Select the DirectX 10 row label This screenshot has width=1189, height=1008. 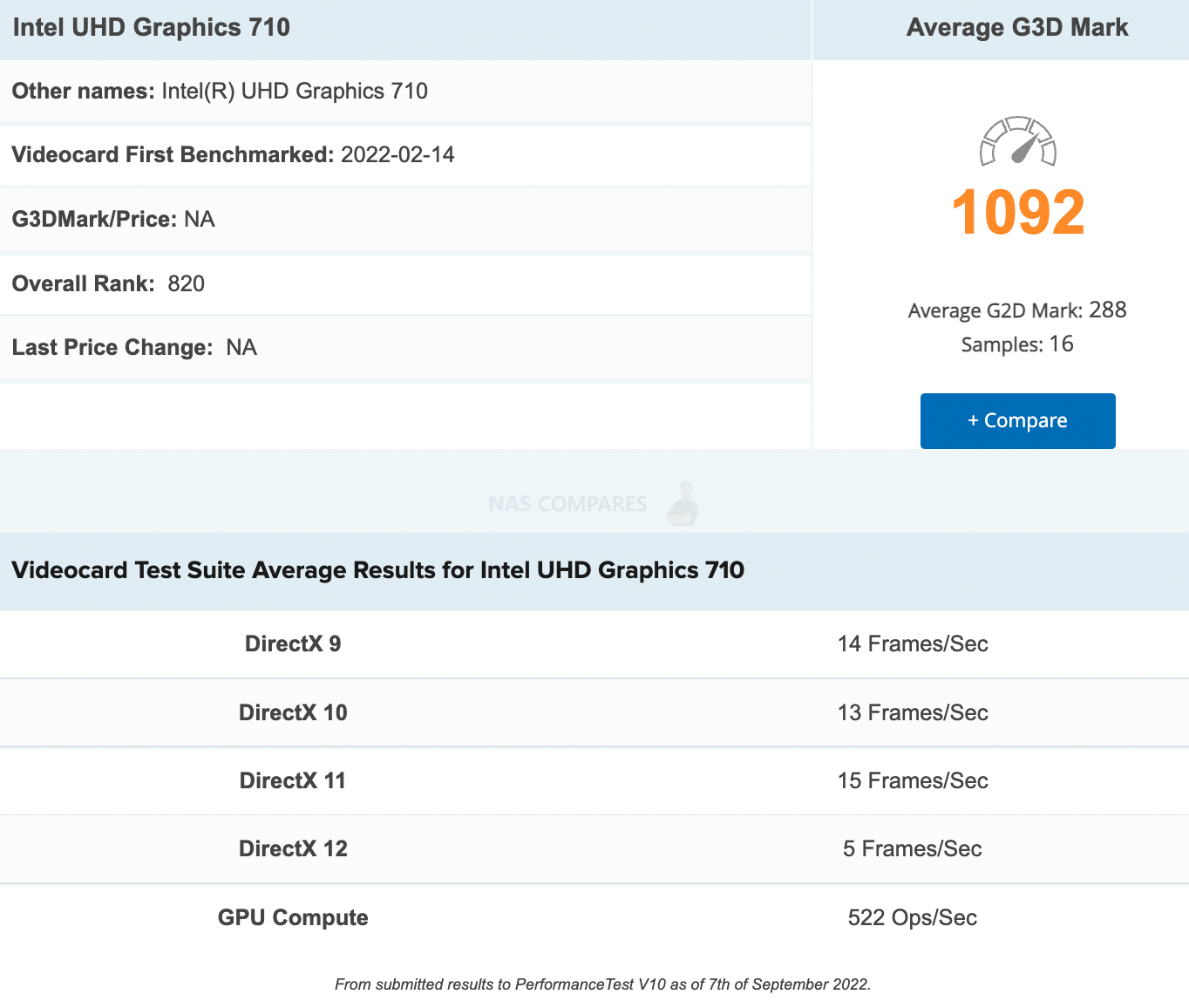click(x=293, y=712)
